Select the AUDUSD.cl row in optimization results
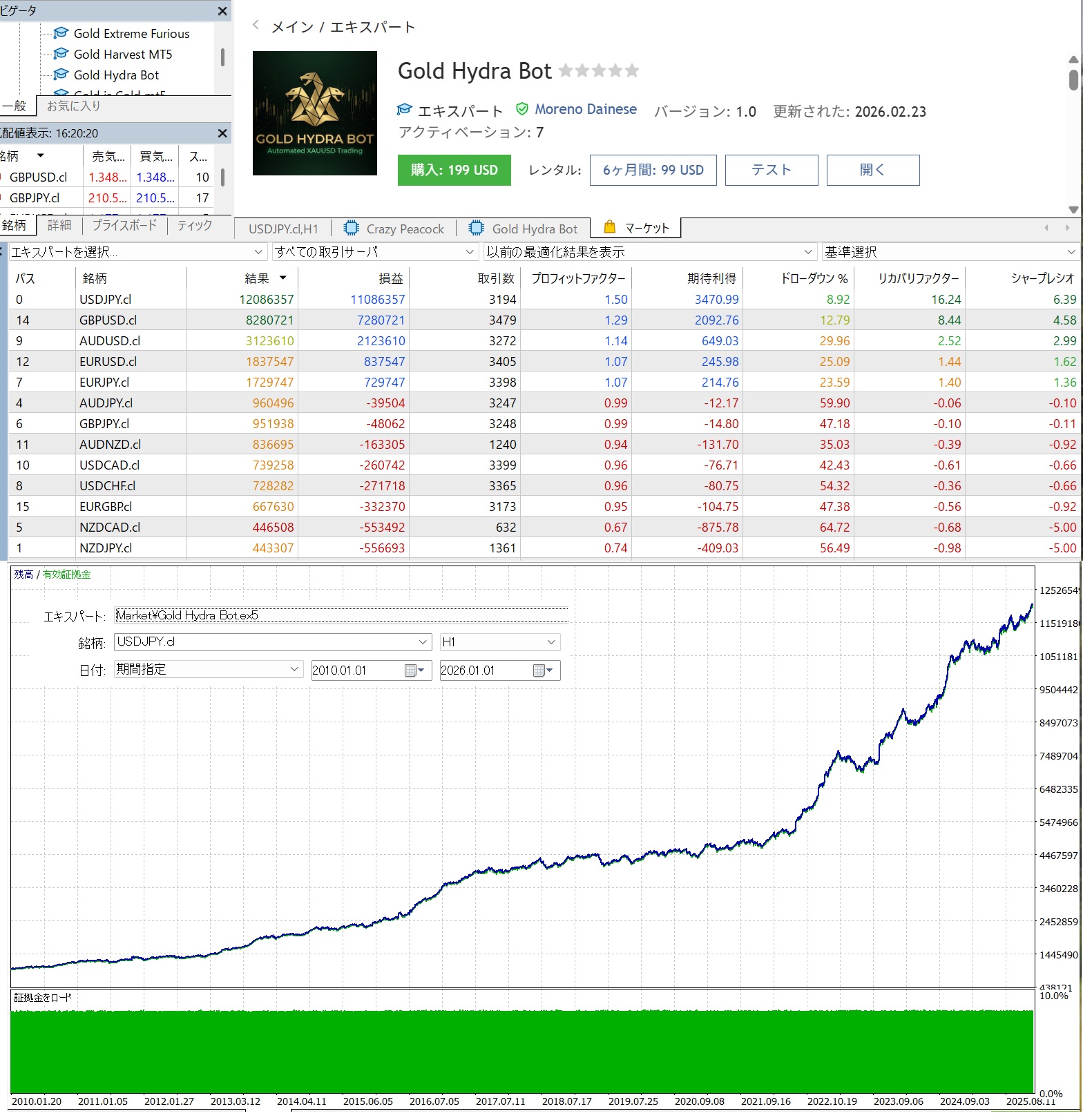Image resolution: width=1083 pixels, height=1120 pixels. pyautogui.click(x=544, y=340)
